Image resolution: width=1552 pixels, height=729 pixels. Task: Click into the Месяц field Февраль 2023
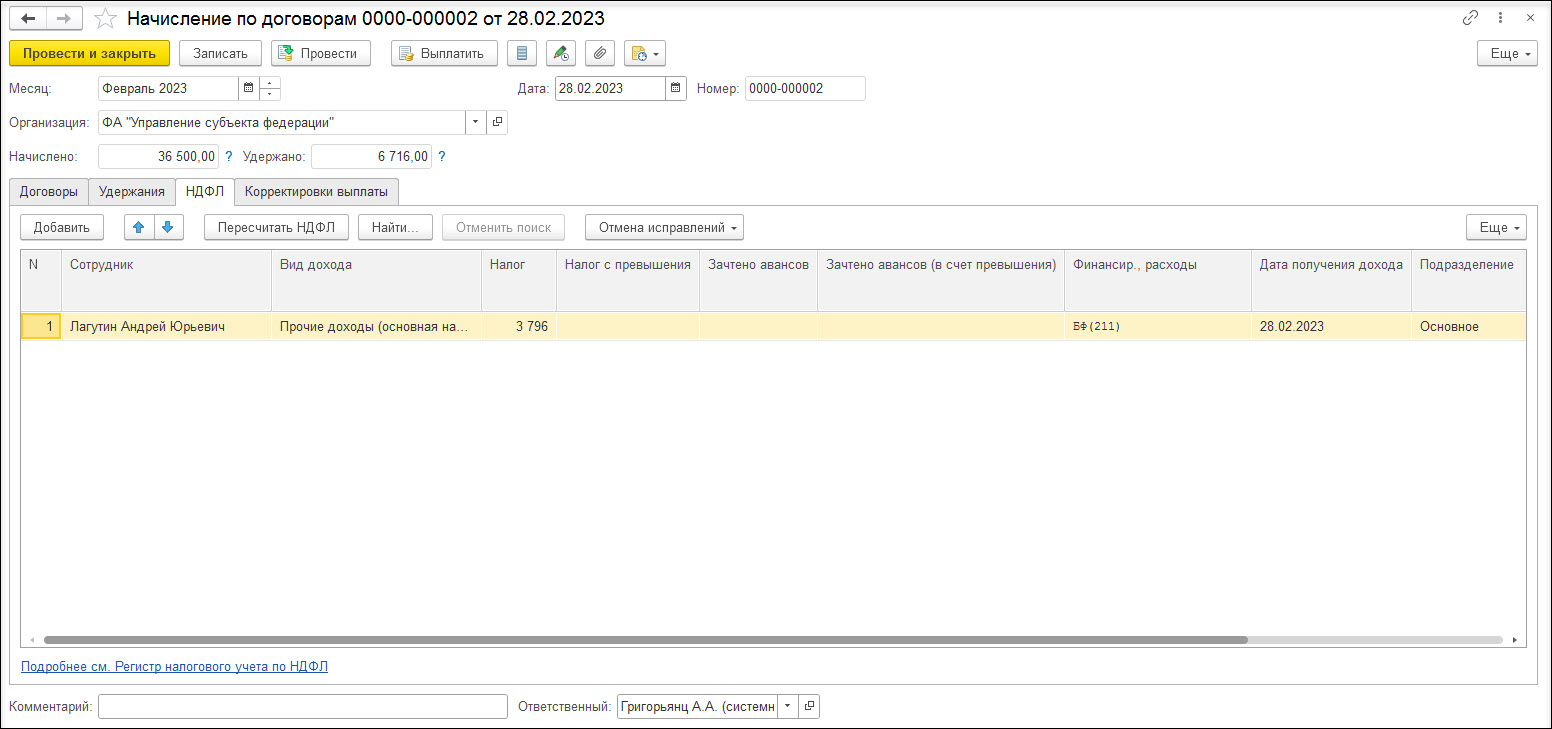pyautogui.click(x=168, y=88)
